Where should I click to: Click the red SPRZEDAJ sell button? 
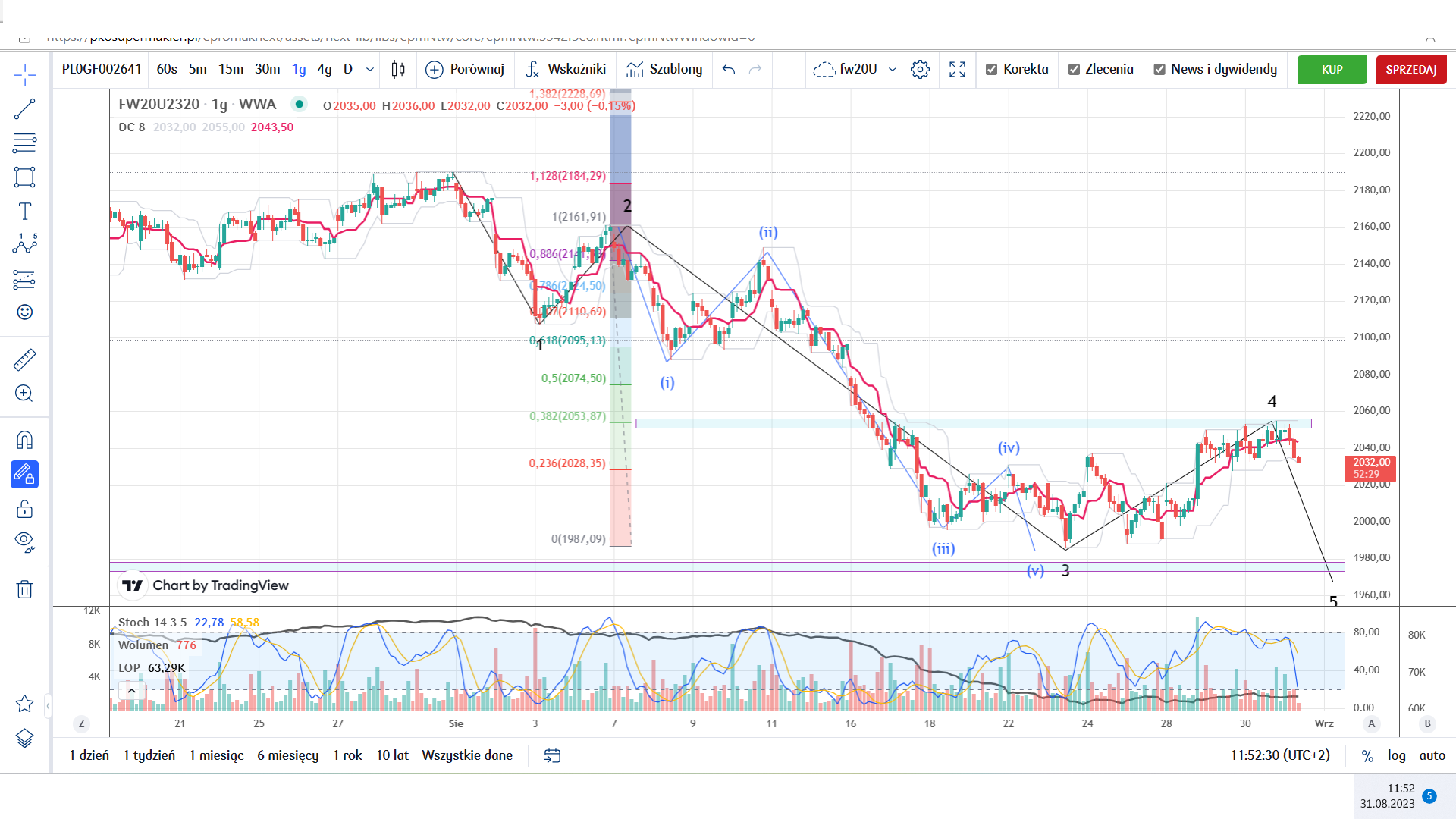coord(1411,70)
